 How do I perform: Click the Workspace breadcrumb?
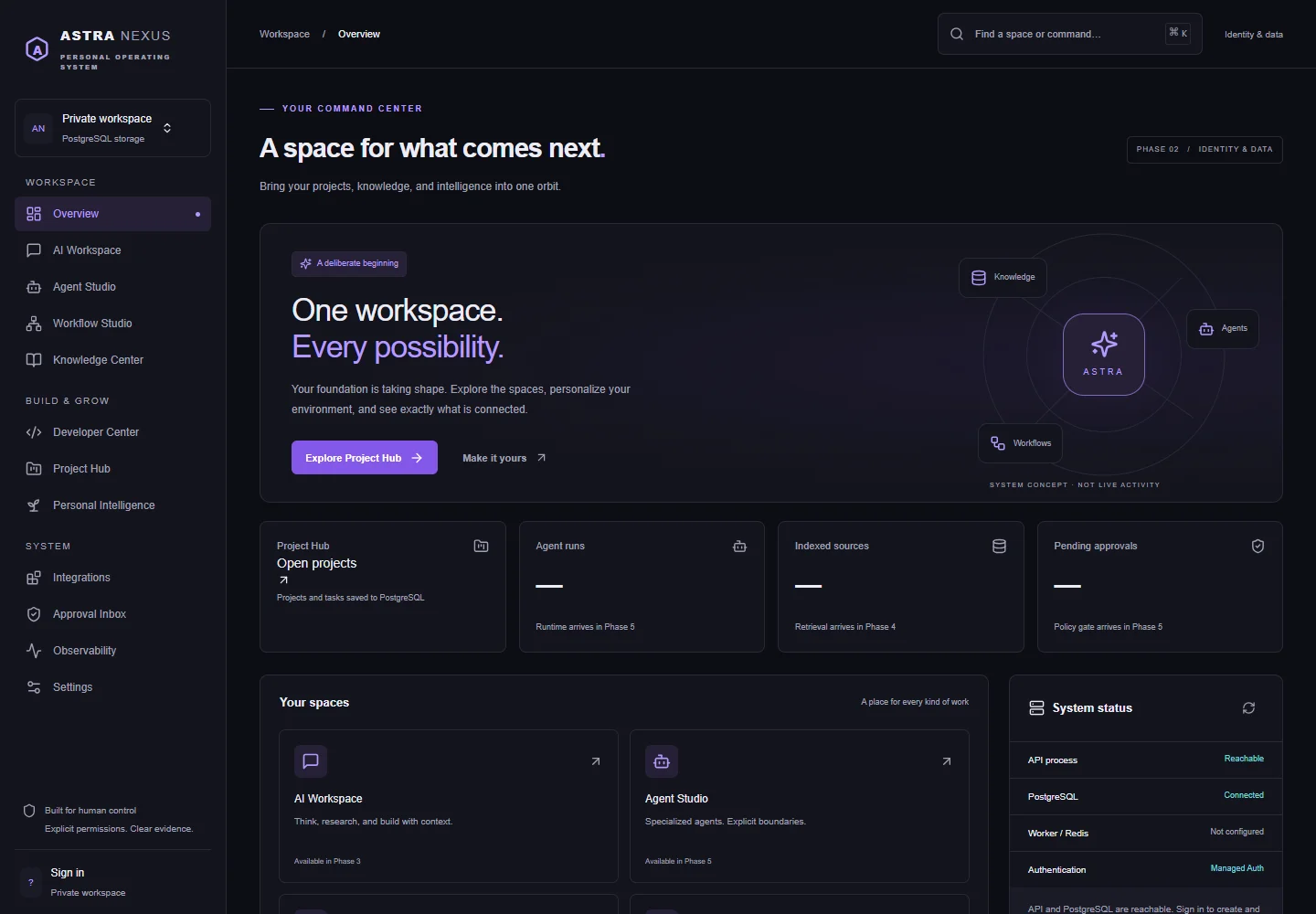(284, 34)
